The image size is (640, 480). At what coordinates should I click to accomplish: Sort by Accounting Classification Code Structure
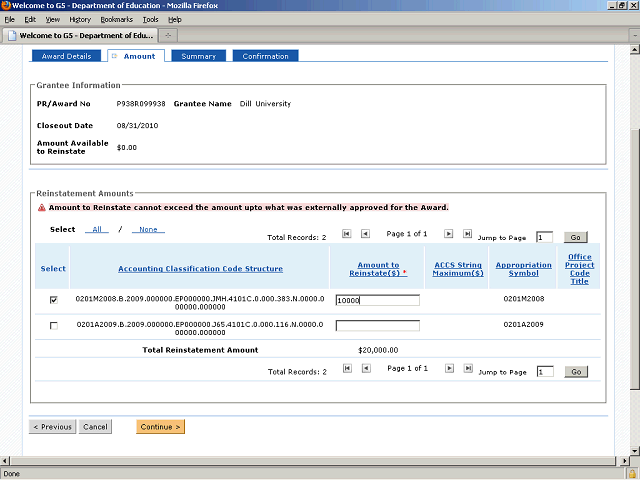point(200,268)
